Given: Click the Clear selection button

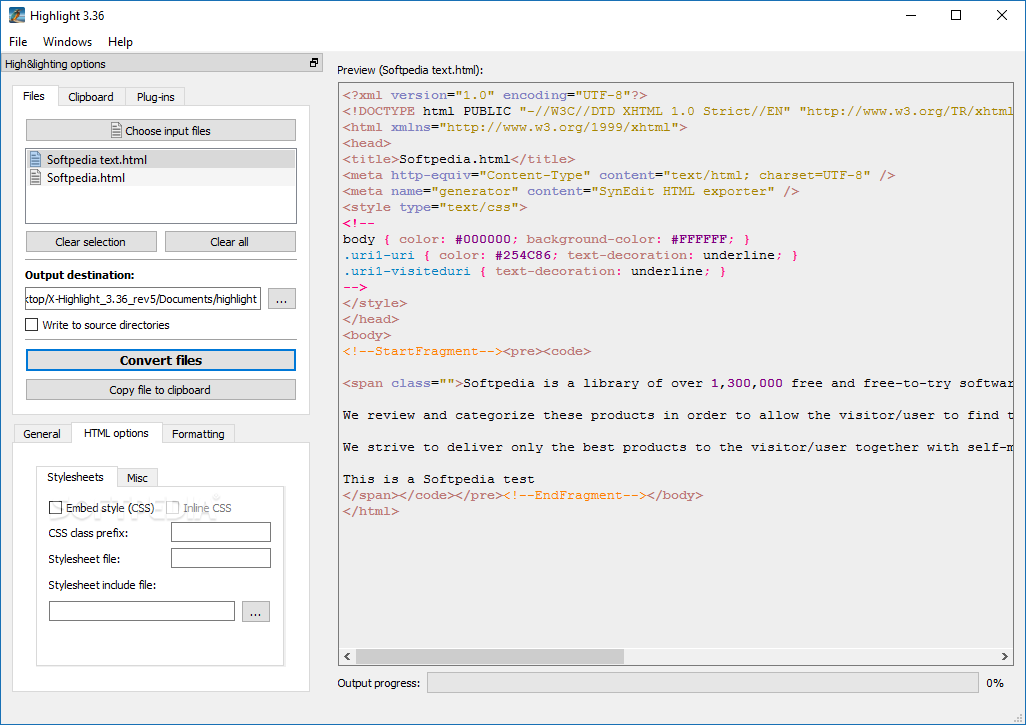Looking at the screenshot, I should click(91, 241).
